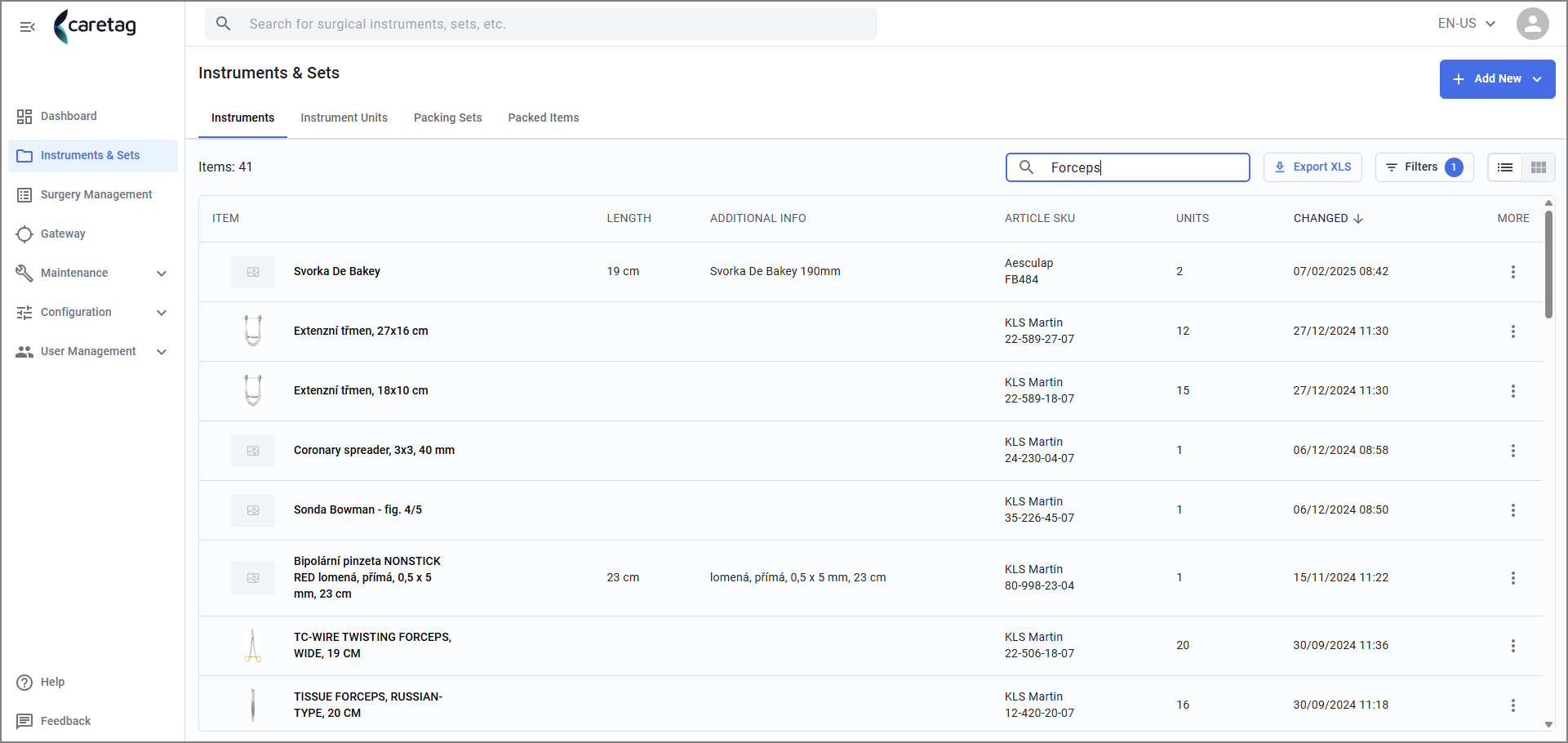Click the Svorka De Bakey placeholder image
This screenshot has width=1568, height=743.
tap(253, 272)
